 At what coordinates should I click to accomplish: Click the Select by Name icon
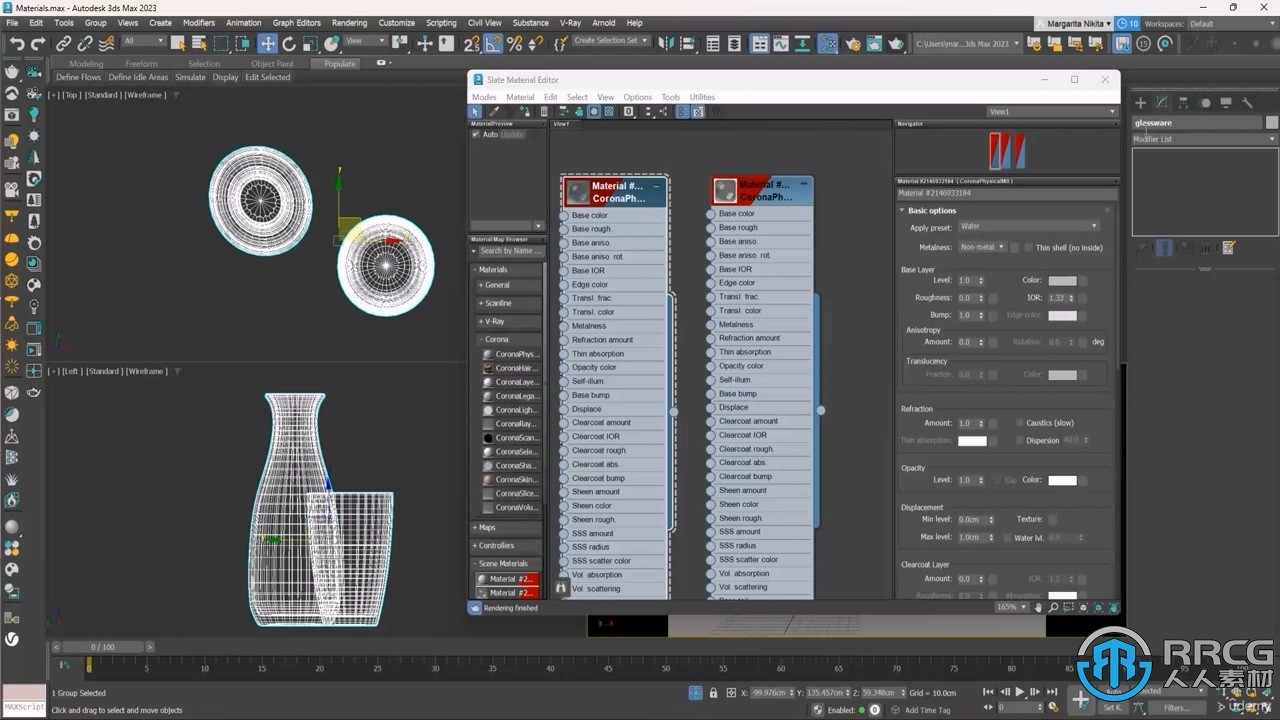point(199,43)
